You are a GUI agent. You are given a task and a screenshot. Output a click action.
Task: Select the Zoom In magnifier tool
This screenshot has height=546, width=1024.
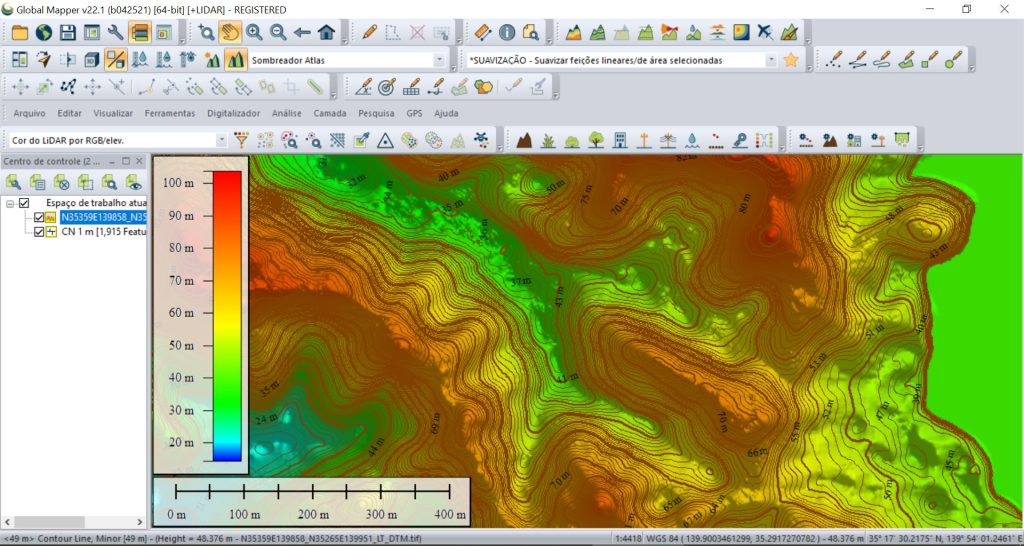click(x=254, y=32)
